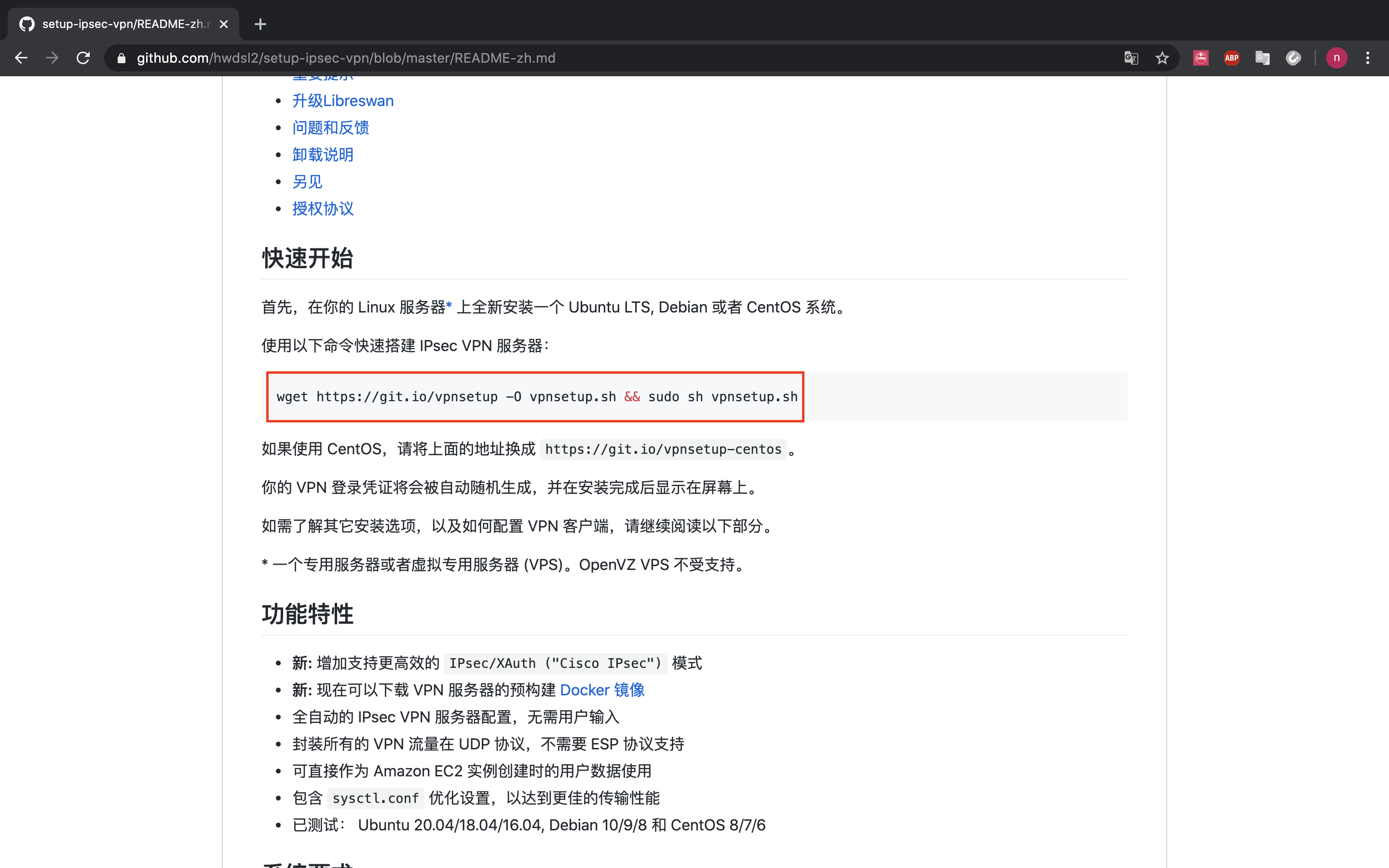Click the translate page icon in address bar
The height and width of the screenshot is (868, 1389).
[x=1130, y=58]
